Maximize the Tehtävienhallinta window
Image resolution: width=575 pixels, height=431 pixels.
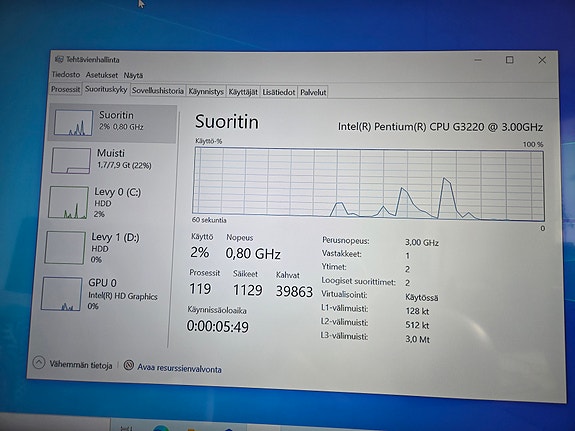(x=509, y=60)
